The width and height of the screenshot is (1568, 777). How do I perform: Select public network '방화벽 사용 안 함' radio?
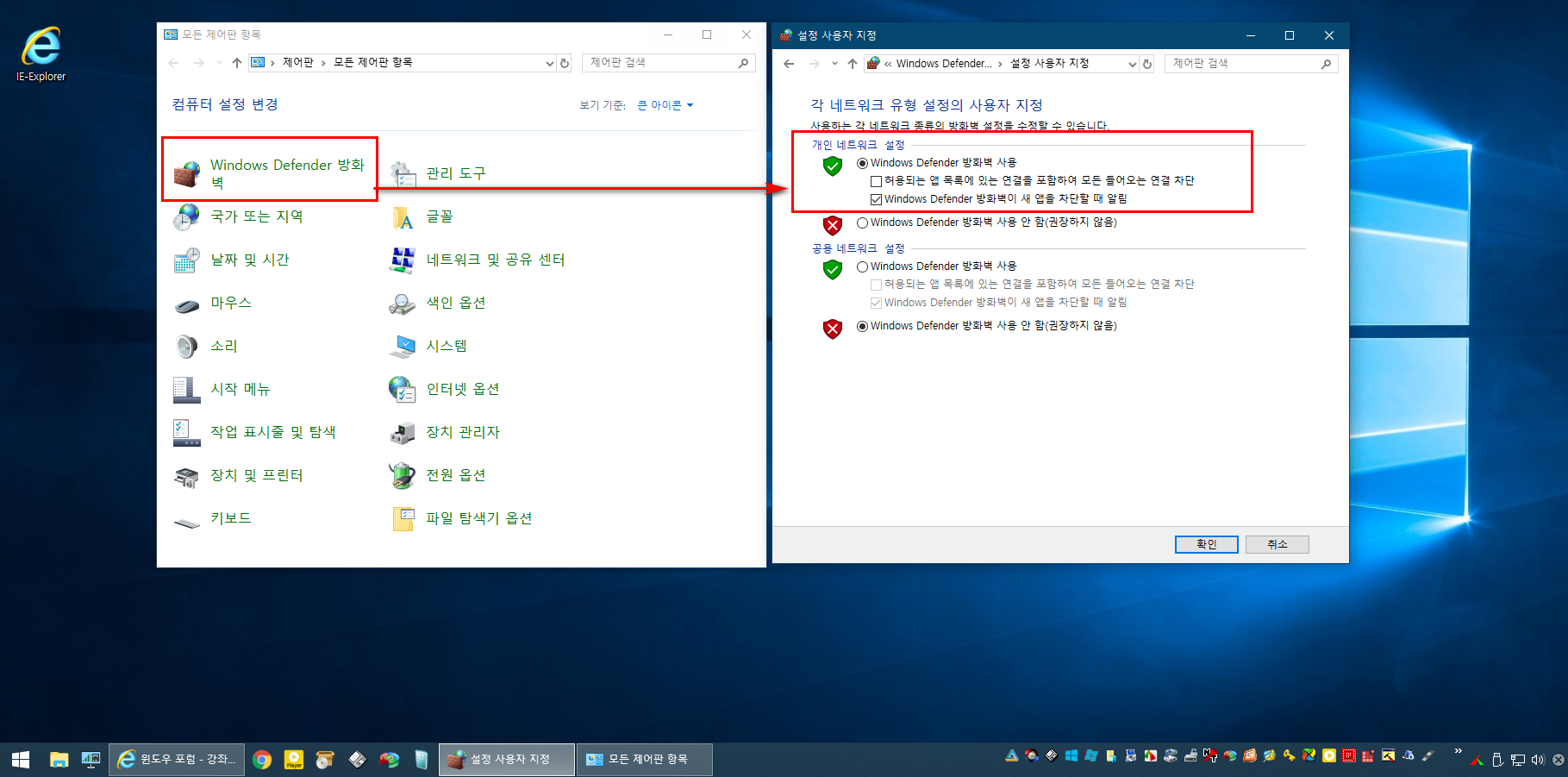coord(862,326)
